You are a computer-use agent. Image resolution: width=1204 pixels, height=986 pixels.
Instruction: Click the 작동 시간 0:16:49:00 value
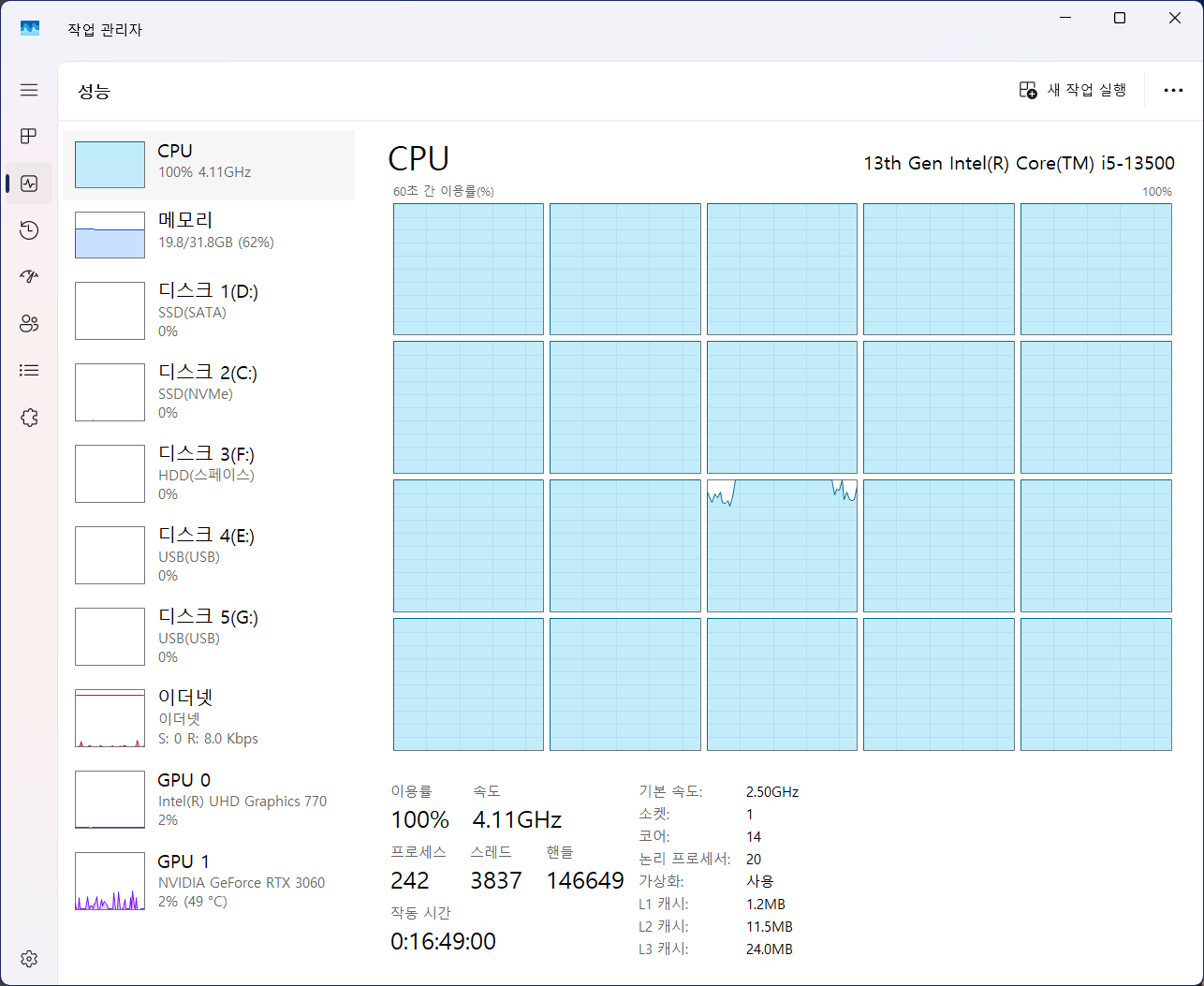(443, 941)
